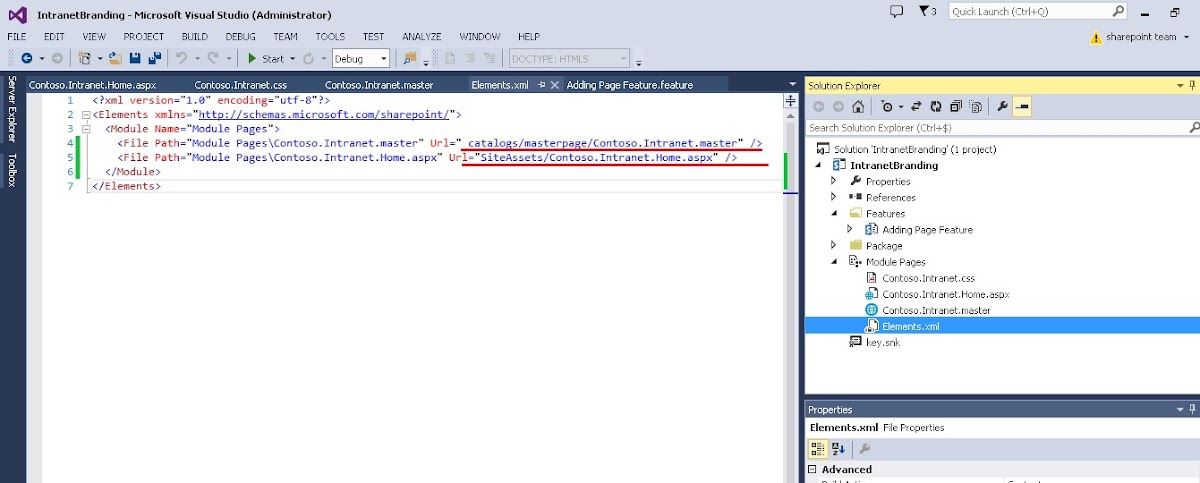
Task: Select Contoso.Intranet.Home.aspx in Solution Explorer
Action: 937,294
